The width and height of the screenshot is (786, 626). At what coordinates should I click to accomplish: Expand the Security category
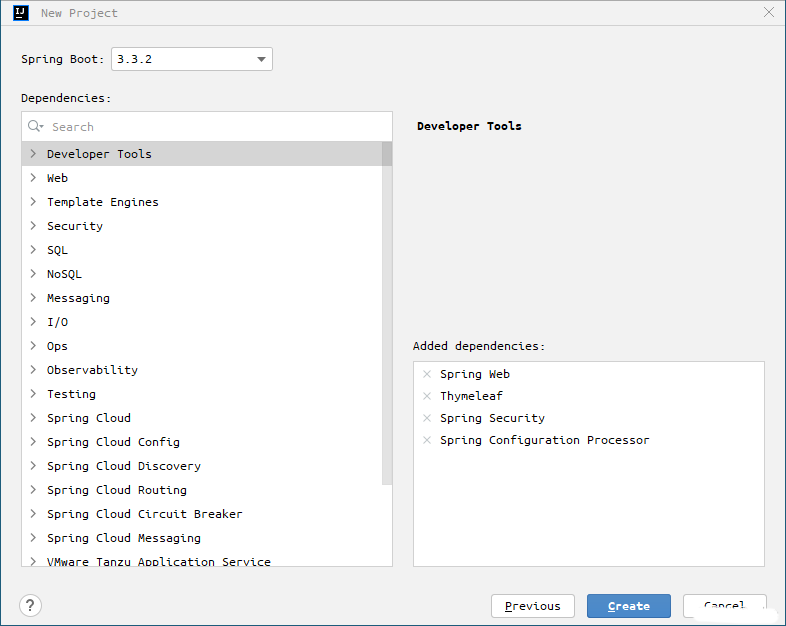coord(33,226)
